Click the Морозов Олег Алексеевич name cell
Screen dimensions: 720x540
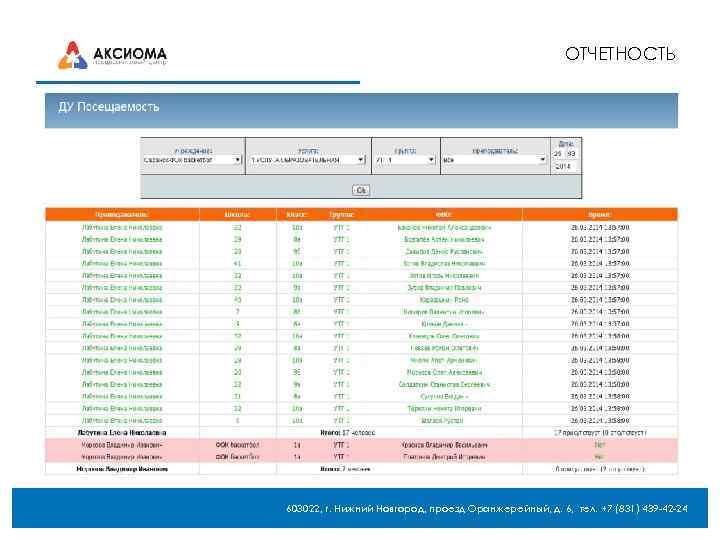click(444, 372)
